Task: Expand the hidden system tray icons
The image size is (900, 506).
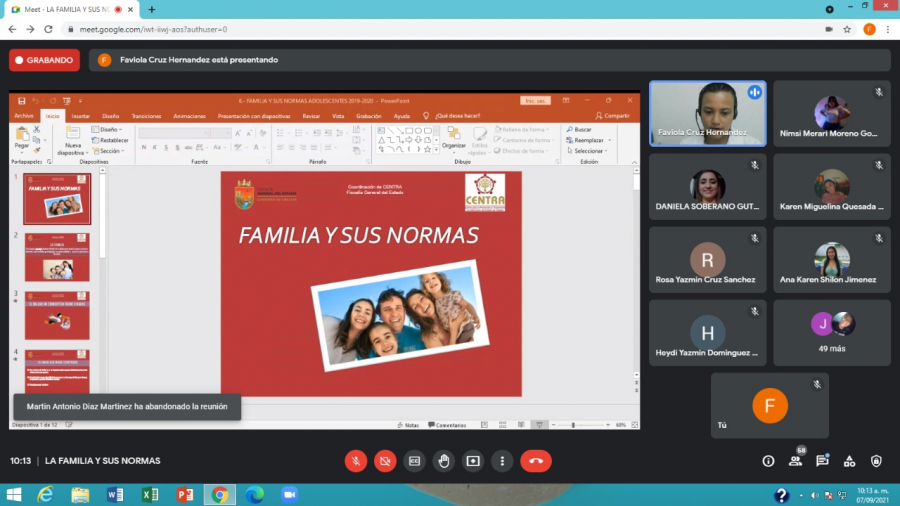Action: point(803,495)
